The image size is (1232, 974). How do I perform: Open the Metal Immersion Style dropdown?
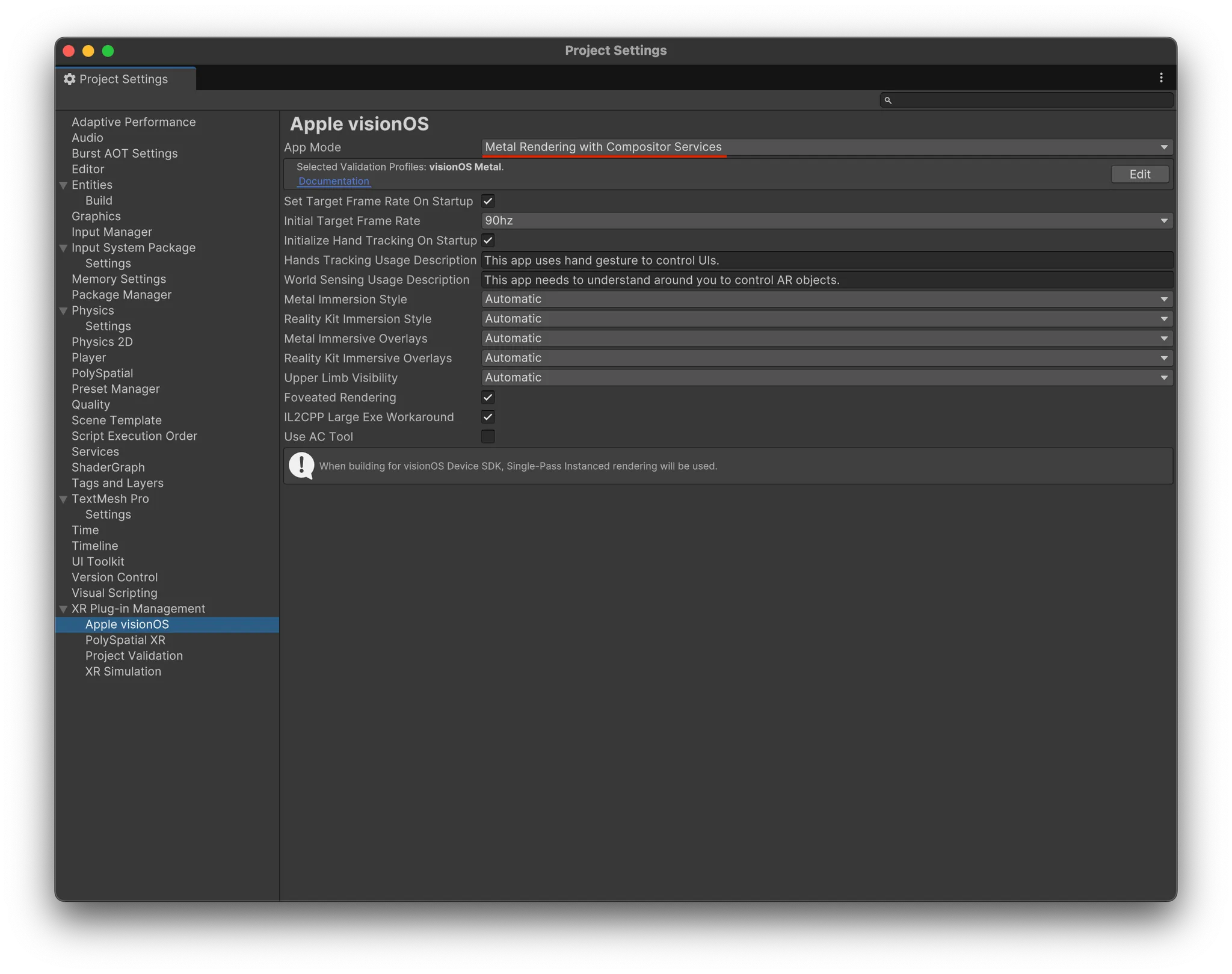pos(827,300)
